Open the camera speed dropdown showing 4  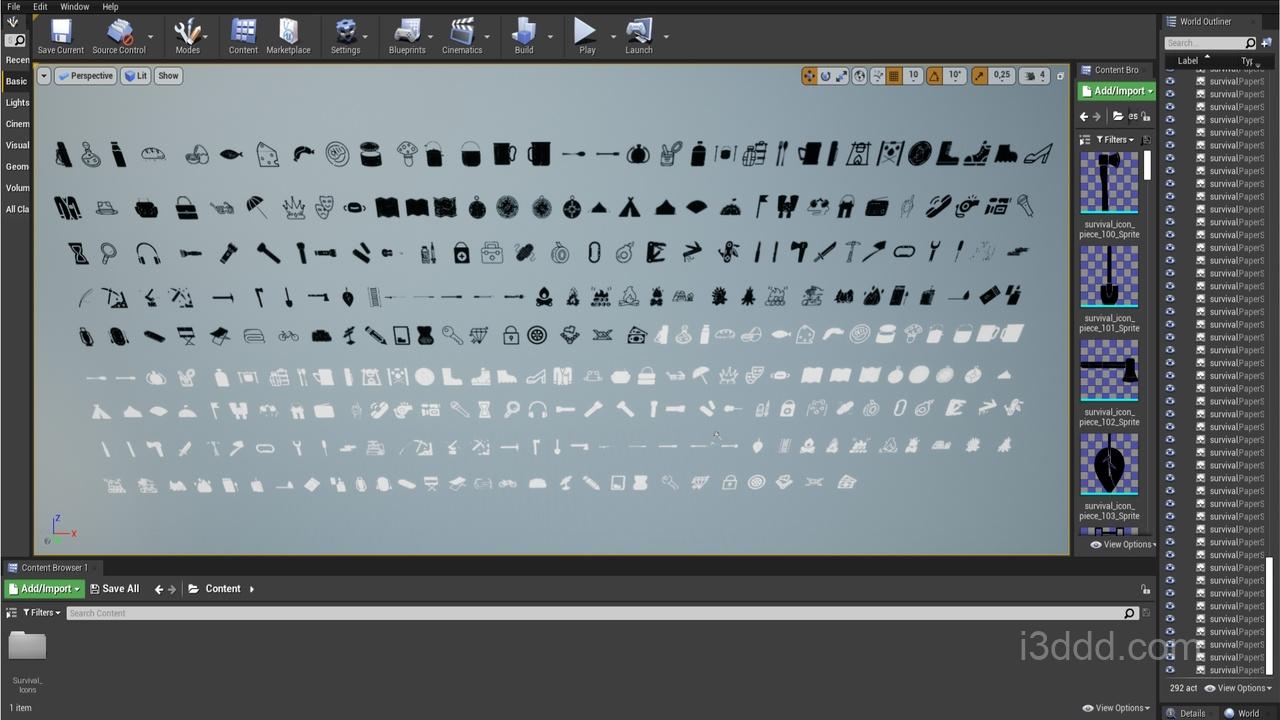1034,76
